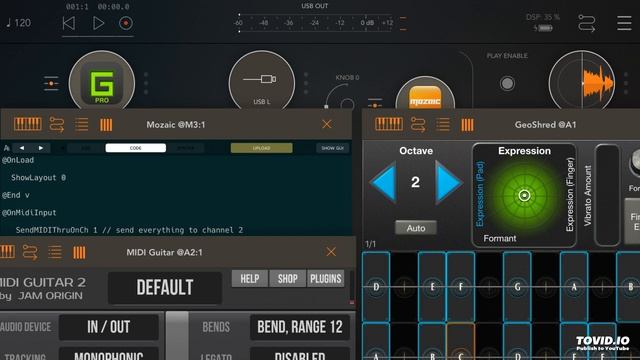Open node options dots beside MIDI Guitar node
The width and height of the screenshot is (640, 360).
[x=146, y=83]
